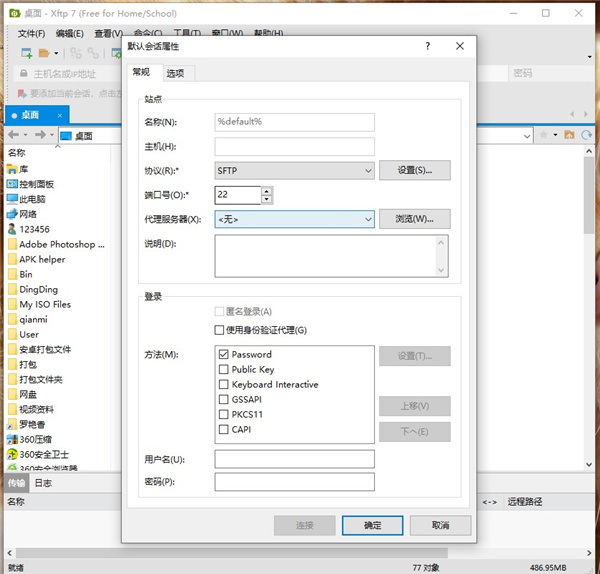Viewport: 600px width, 574px height.
Task: Expand the local path address dropdown
Action: click(527, 136)
